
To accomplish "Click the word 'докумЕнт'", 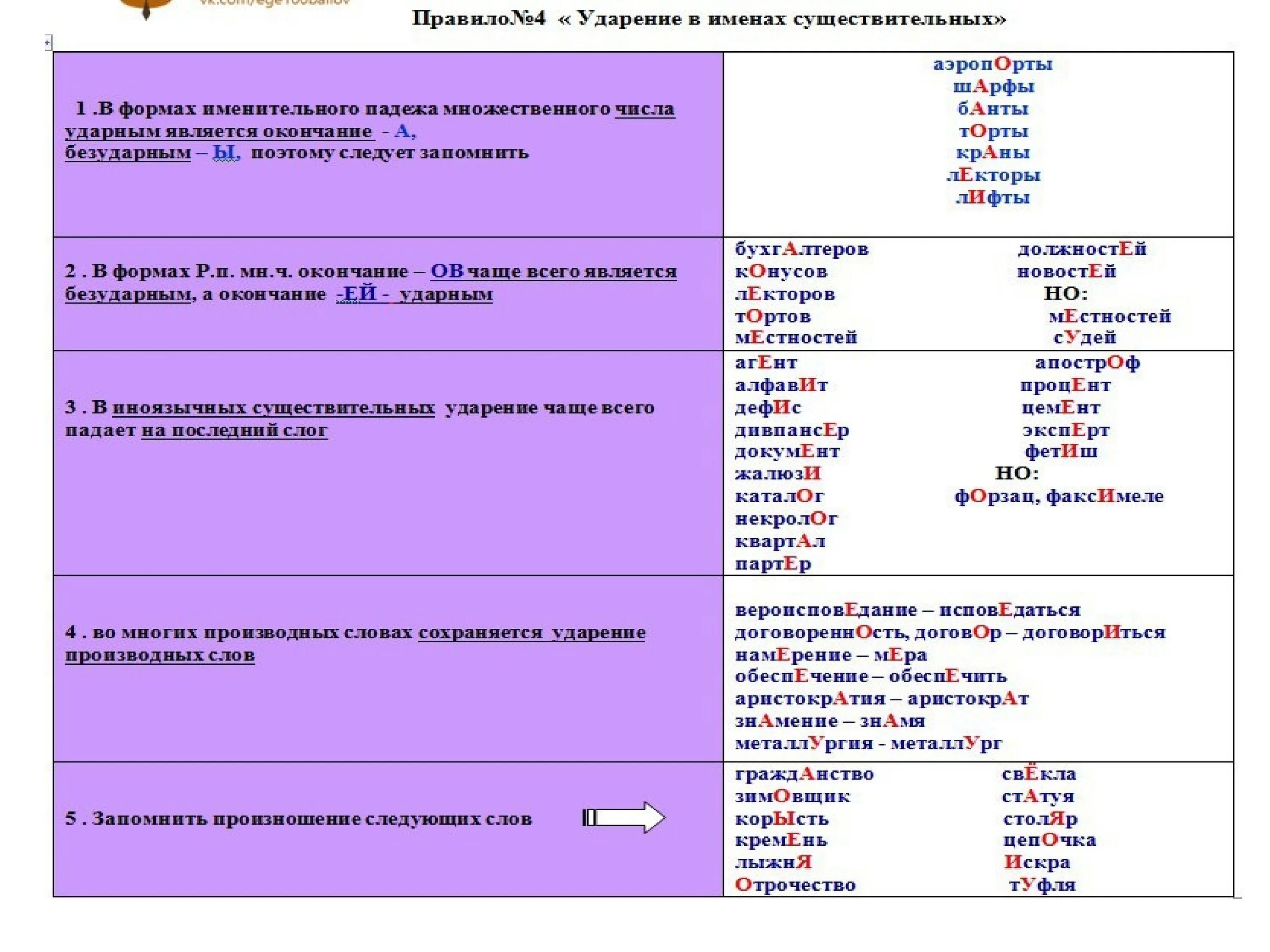I will tap(787, 451).
